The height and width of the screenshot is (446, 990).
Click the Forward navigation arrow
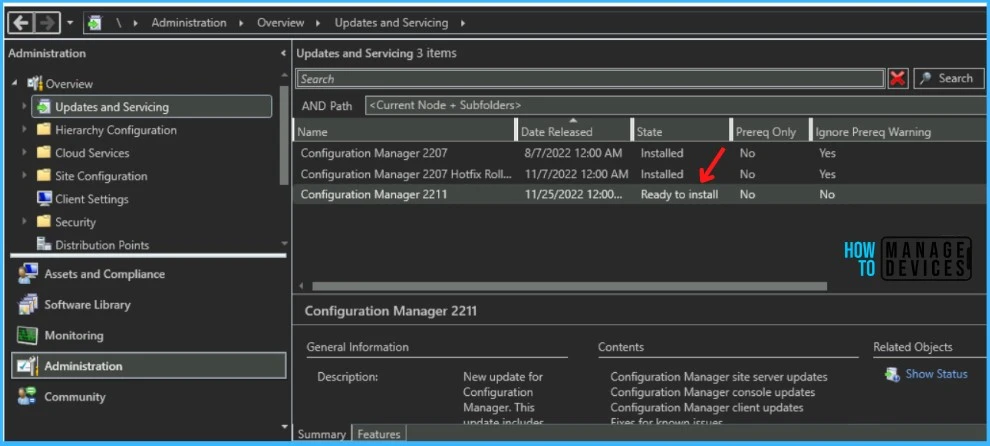pos(47,23)
